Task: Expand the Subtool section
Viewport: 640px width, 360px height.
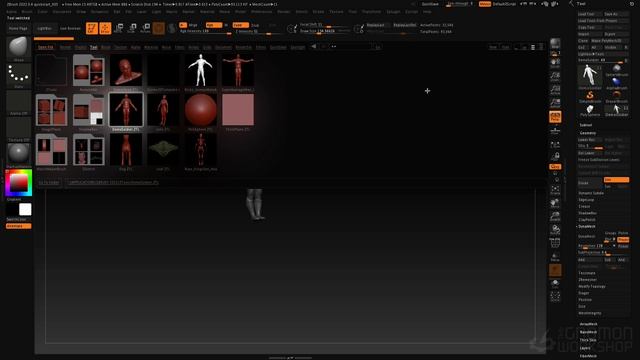Action: 586,125
